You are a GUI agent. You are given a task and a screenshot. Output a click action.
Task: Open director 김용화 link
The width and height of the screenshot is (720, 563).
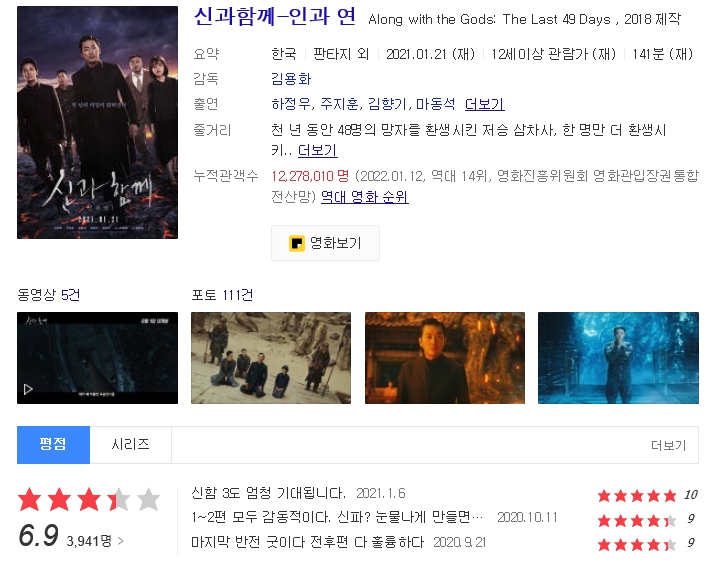pos(291,79)
